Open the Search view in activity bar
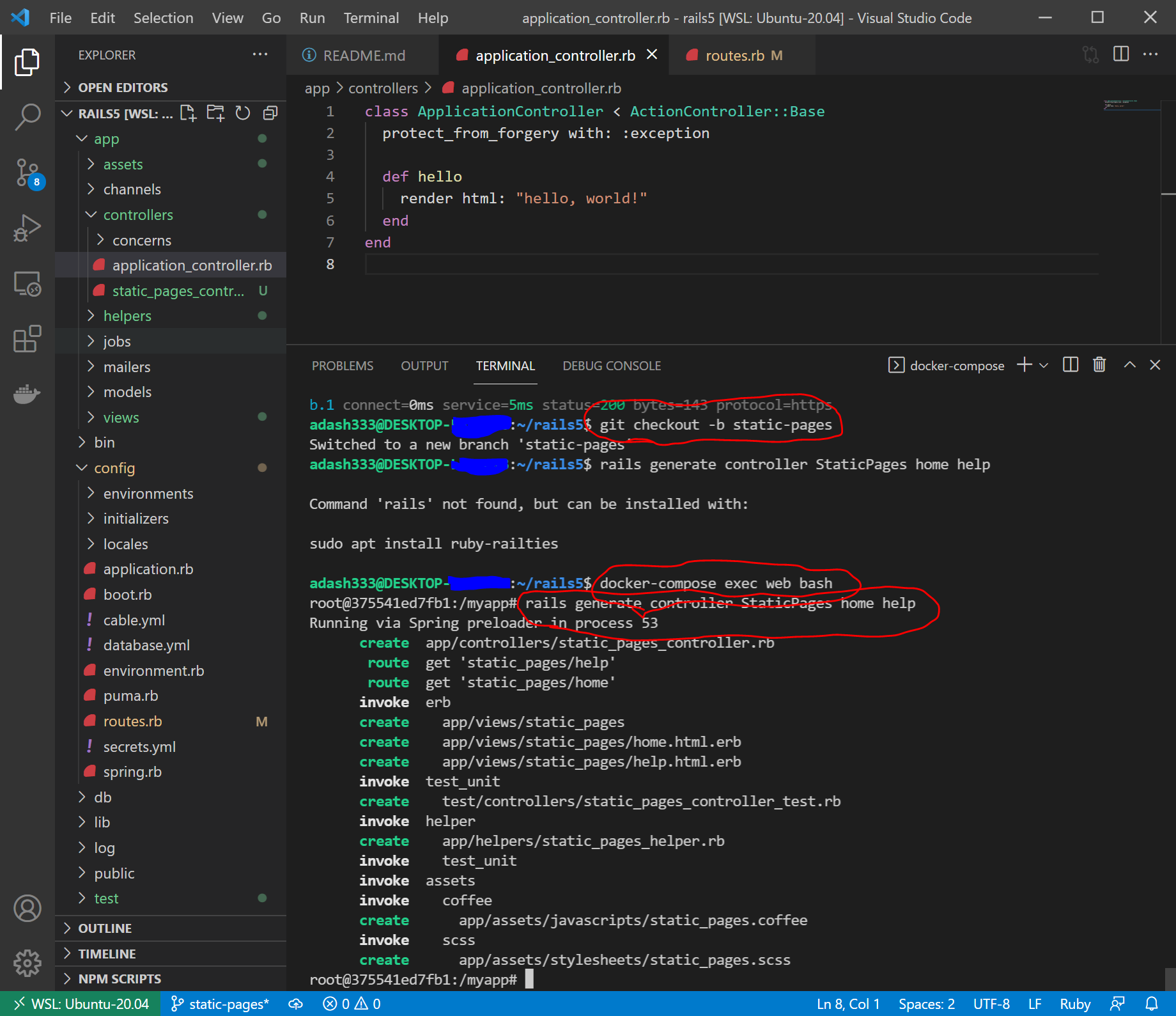Viewport: 1176px width, 1016px height. pyautogui.click(x=27, y=117)
